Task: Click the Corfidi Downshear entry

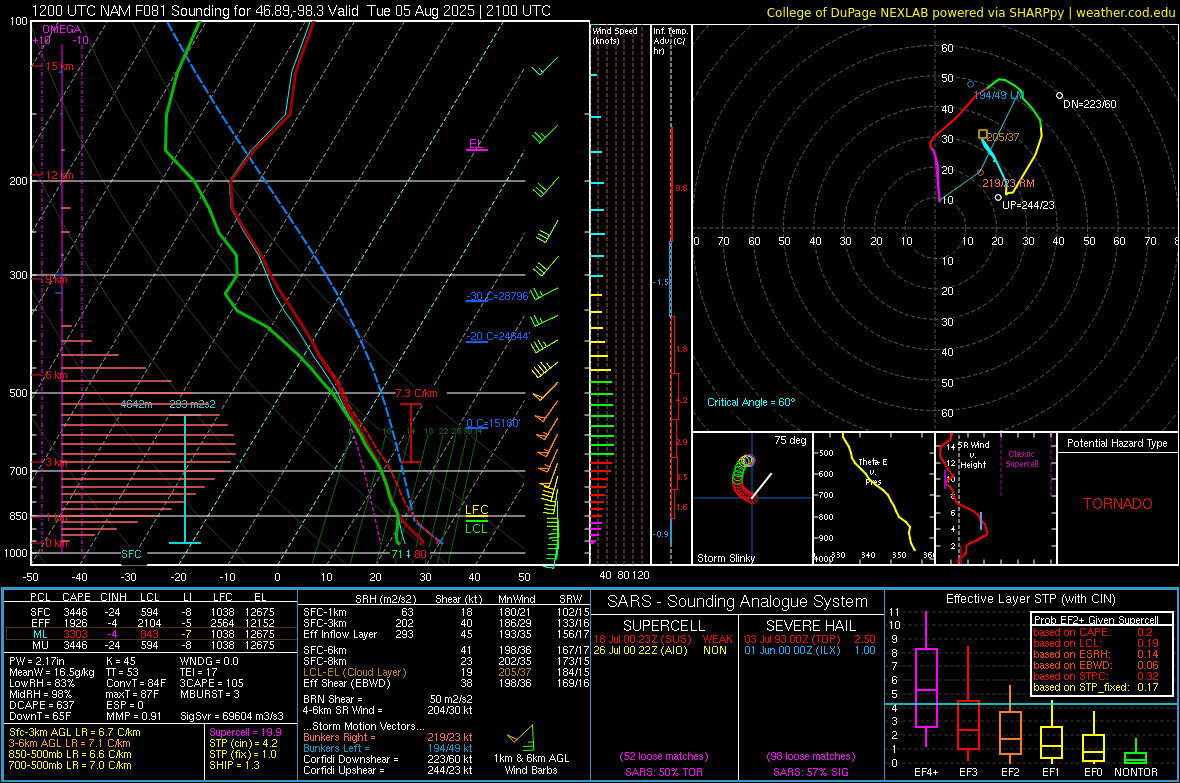Action: (x=388, y=759)
